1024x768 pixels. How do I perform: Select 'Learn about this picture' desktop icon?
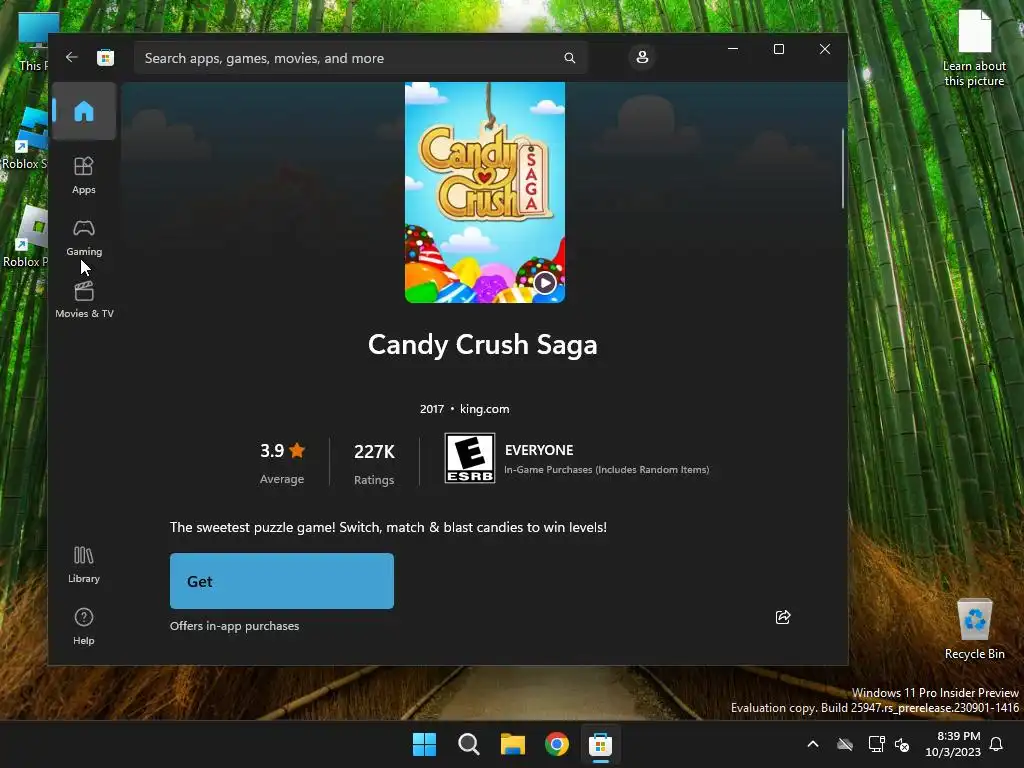click(974, 48)
